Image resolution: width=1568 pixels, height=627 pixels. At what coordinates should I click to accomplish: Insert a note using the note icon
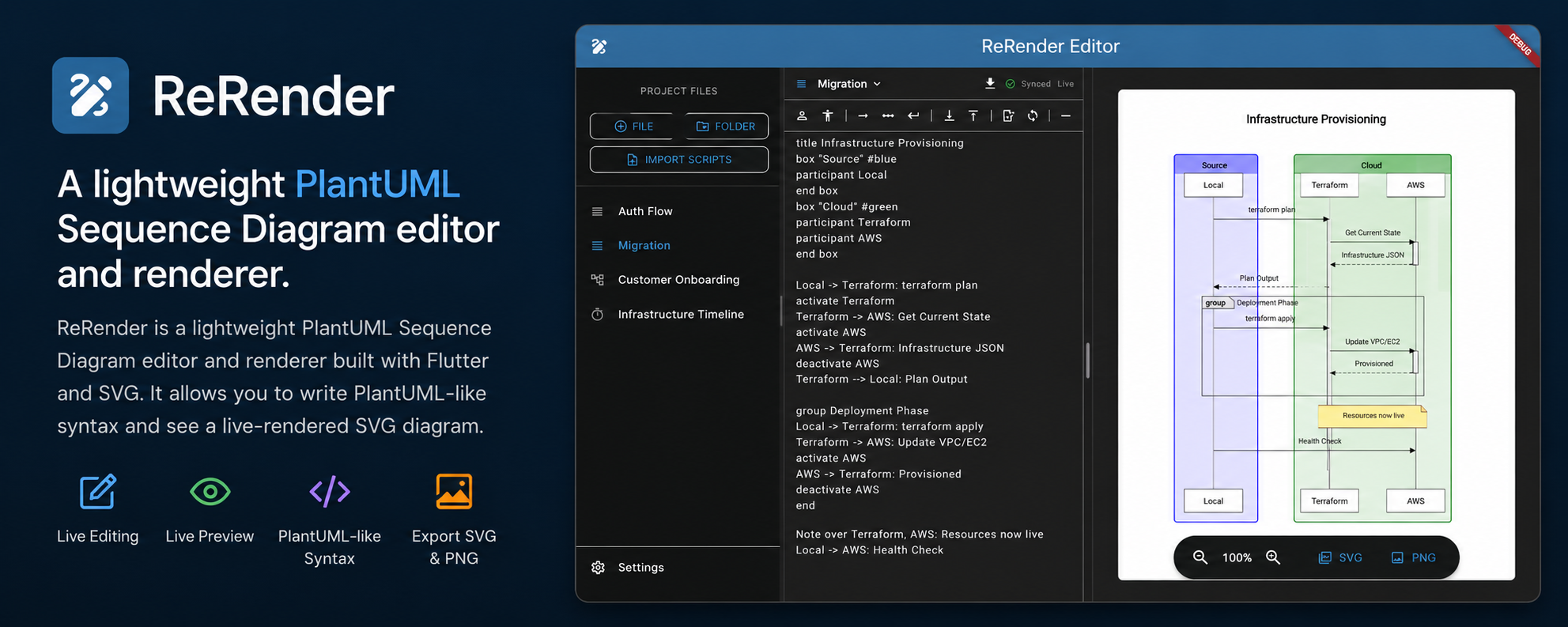1008,116
